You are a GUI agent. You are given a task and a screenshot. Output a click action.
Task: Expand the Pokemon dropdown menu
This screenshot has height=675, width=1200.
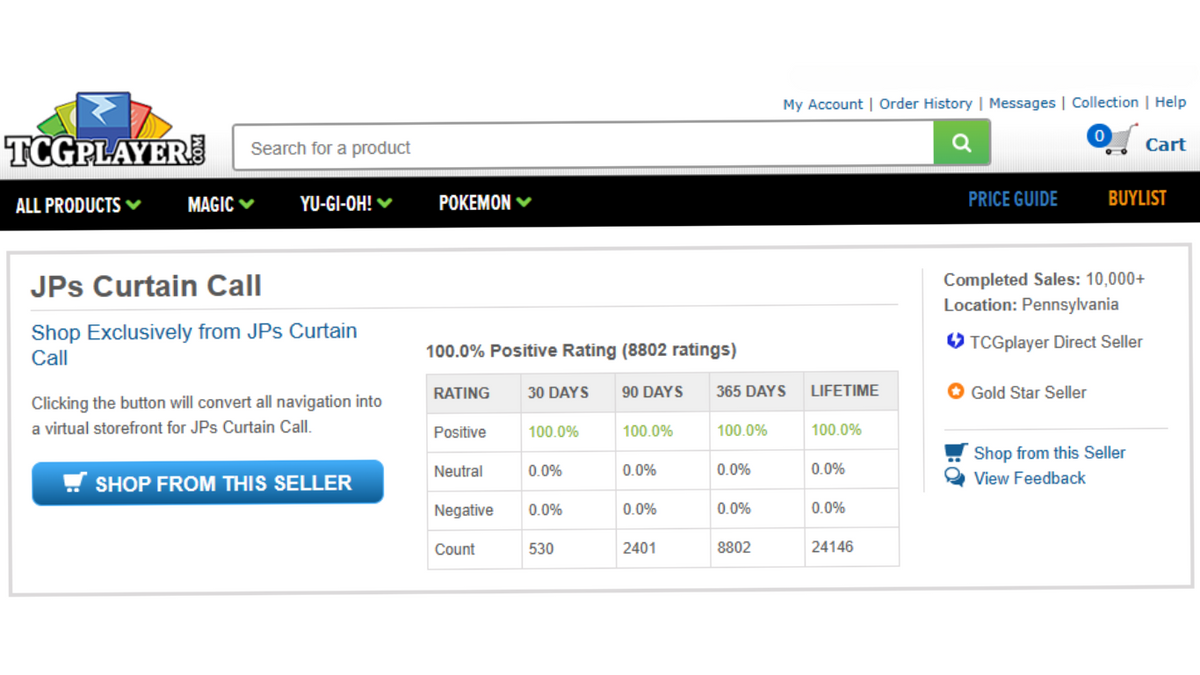[484, 203]
